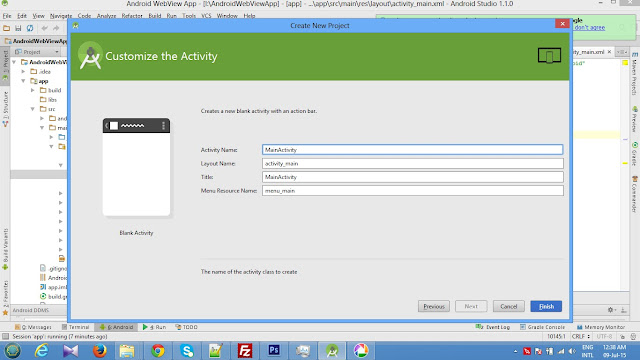Edit the Layout Name field
640x360 pixels.
tap(413, 163)
